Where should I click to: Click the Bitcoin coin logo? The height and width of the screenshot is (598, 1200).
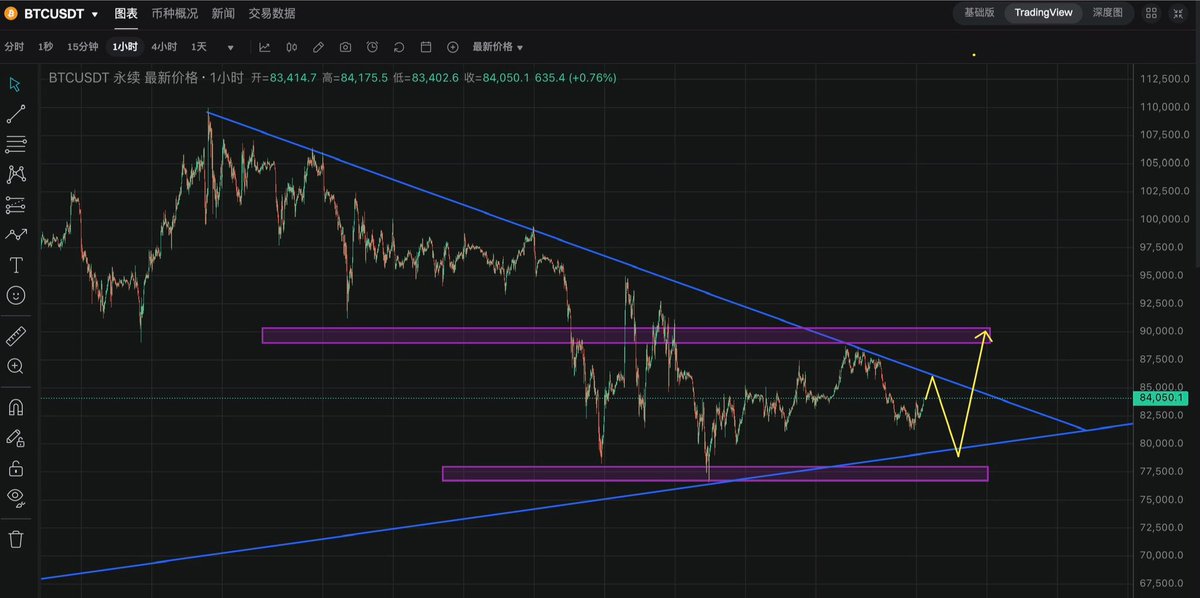coord(12,14)
